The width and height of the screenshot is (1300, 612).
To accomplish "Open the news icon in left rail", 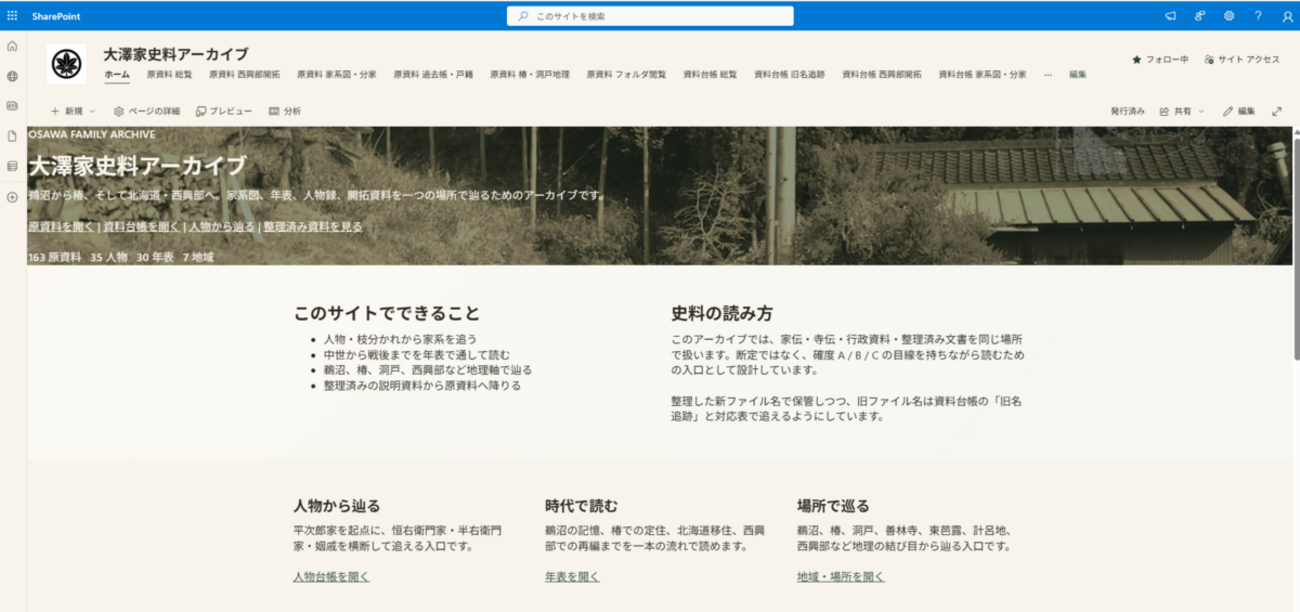I will (x=12, y=105).
